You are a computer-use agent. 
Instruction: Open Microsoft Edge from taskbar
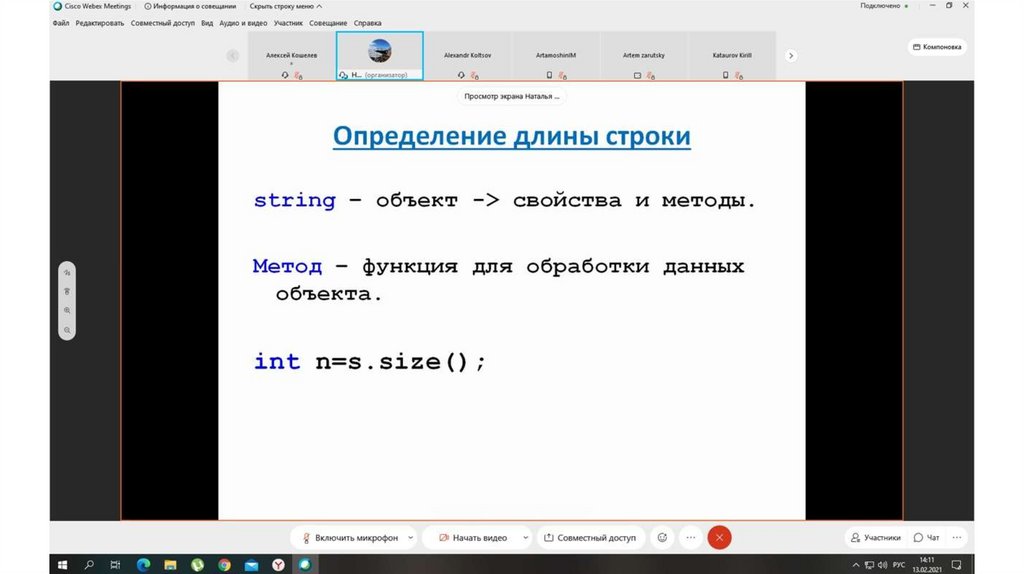tap(143, 565)
